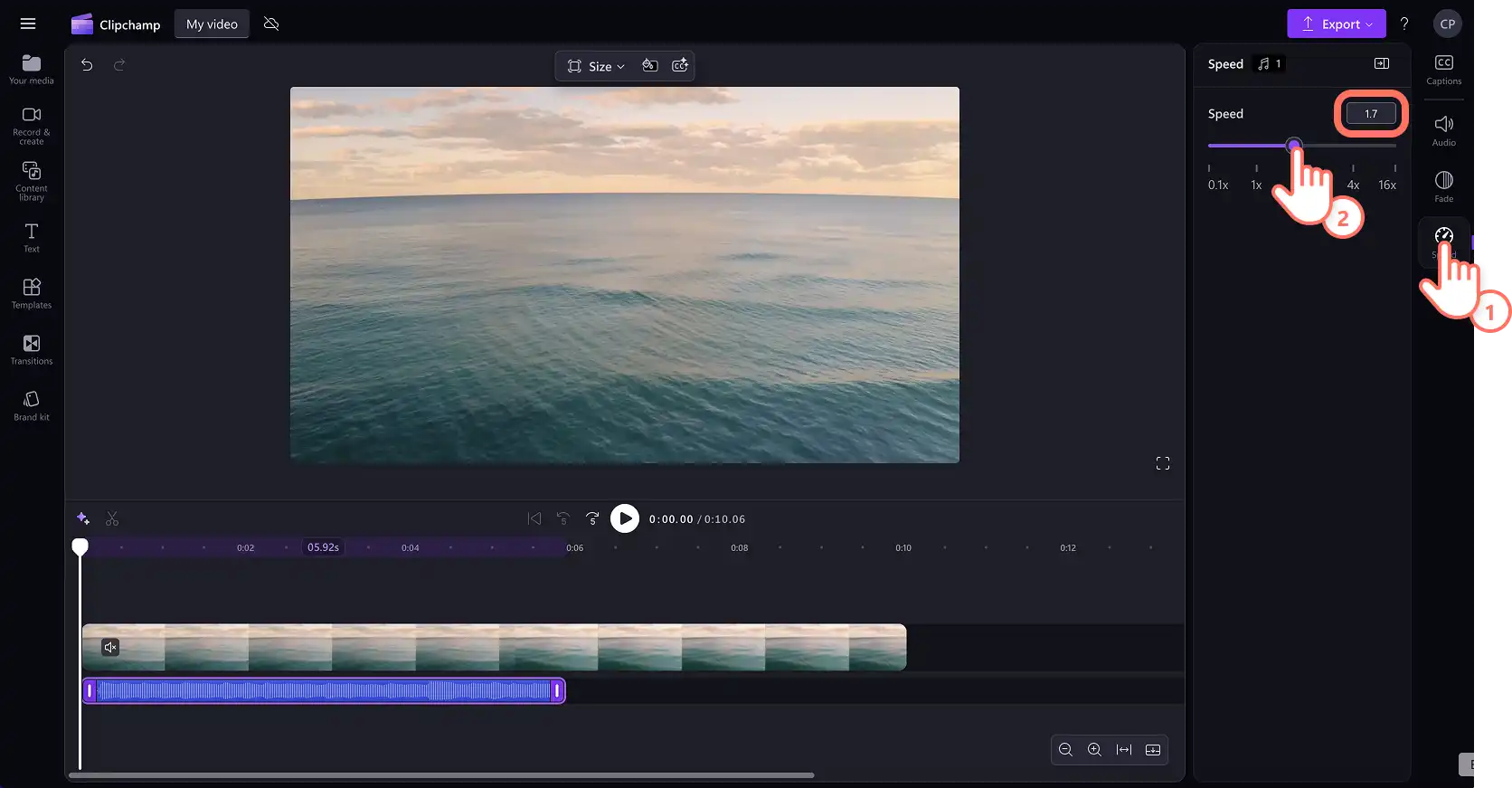Open the Fade tab in property panel
Image resolution: width=1512 pixels, height=788 pixels.
(x=1444, y=186)
